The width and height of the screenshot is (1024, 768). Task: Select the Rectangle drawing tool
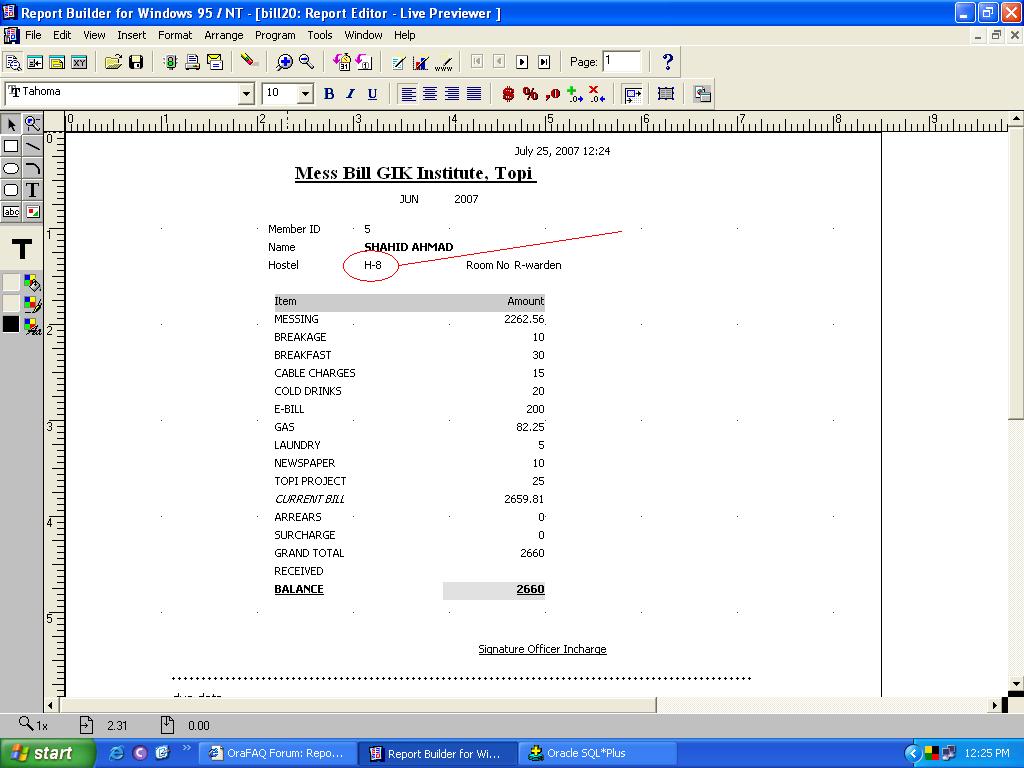click(x=11, y=146)
